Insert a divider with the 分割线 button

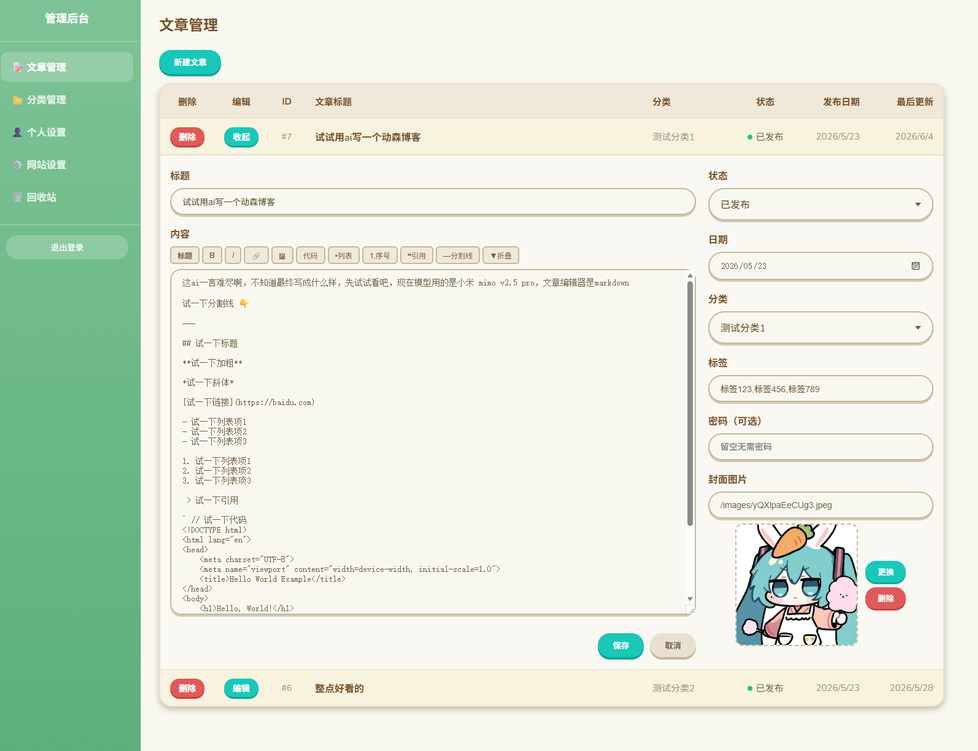[457, 255]
